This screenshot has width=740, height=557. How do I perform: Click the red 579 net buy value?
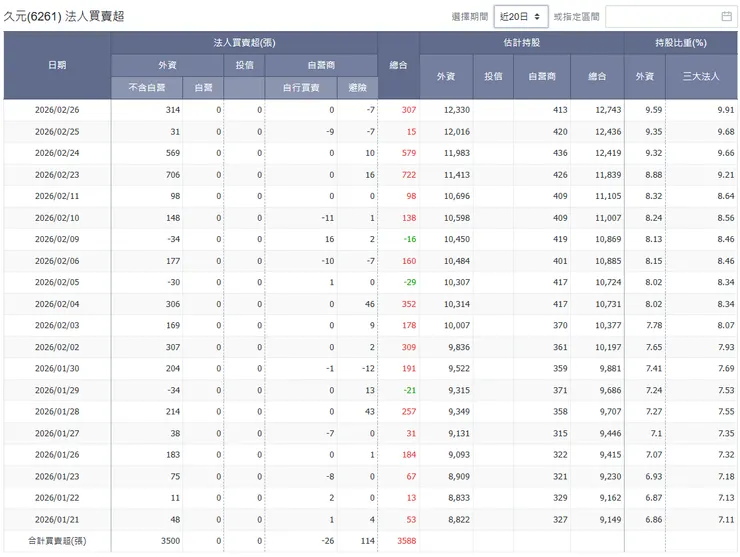tap(409, 153)
